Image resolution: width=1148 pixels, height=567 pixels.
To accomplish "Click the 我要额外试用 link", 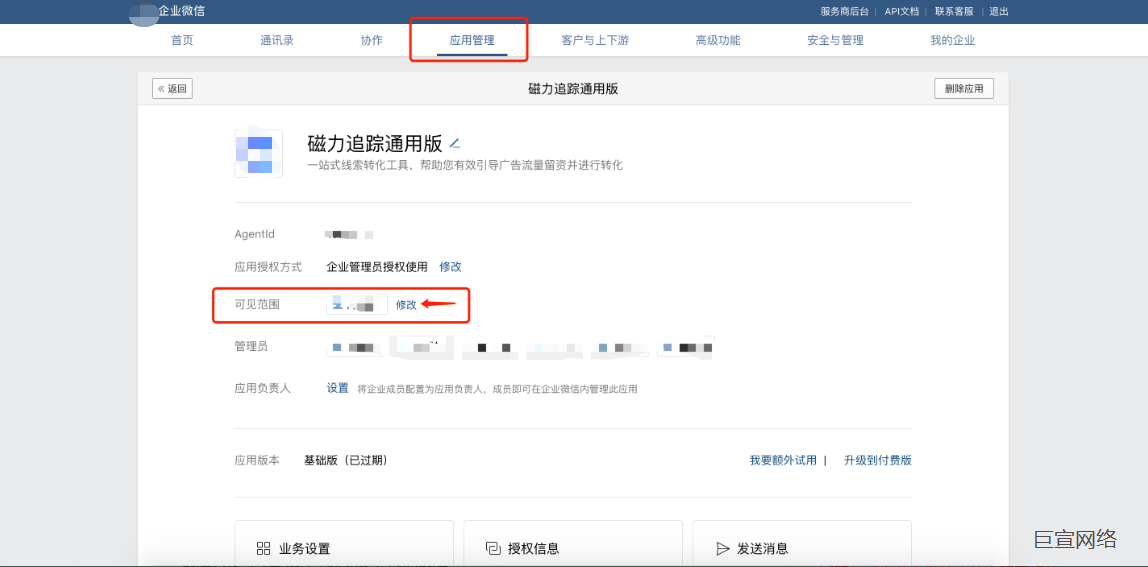I will click(783, 461).
